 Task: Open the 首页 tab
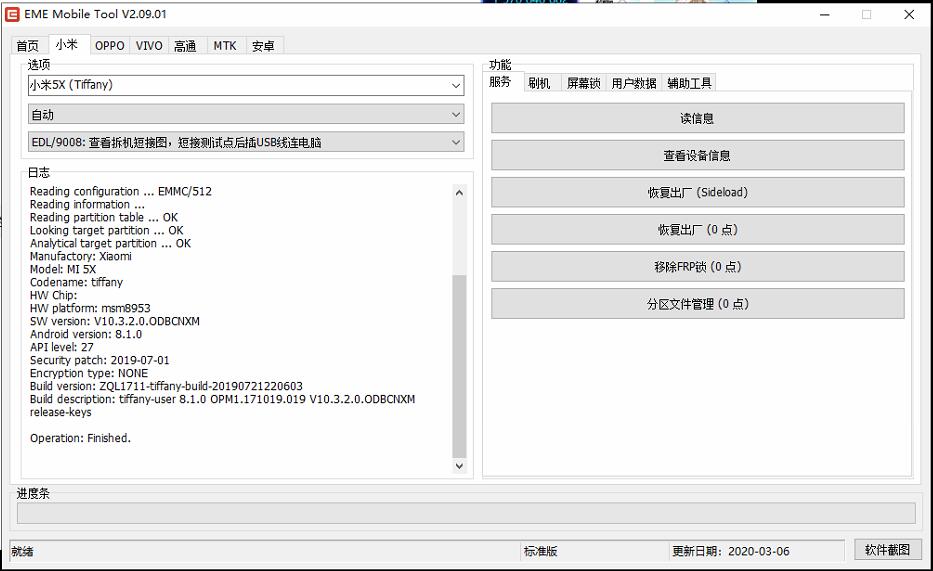coord(27,46)
